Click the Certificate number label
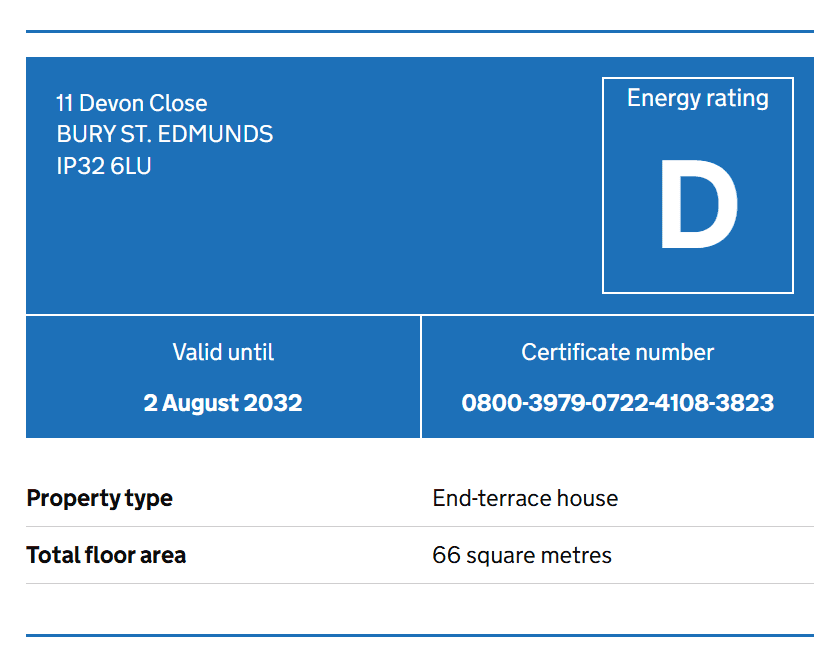The width and height of the screenshot is (837, 652). click(618, 352)
